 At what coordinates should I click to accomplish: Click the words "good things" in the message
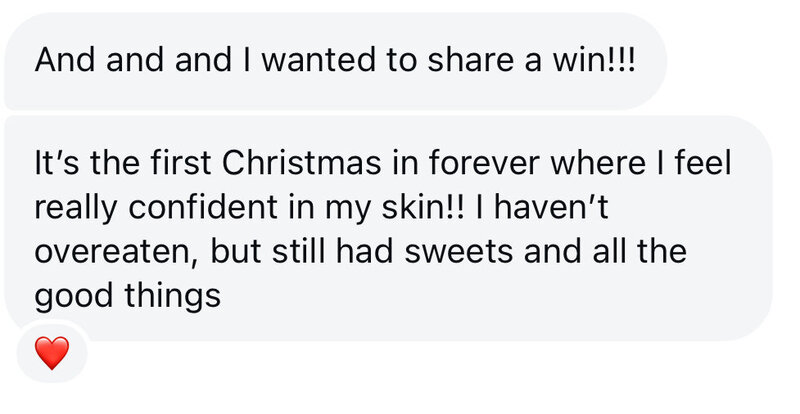127,295
